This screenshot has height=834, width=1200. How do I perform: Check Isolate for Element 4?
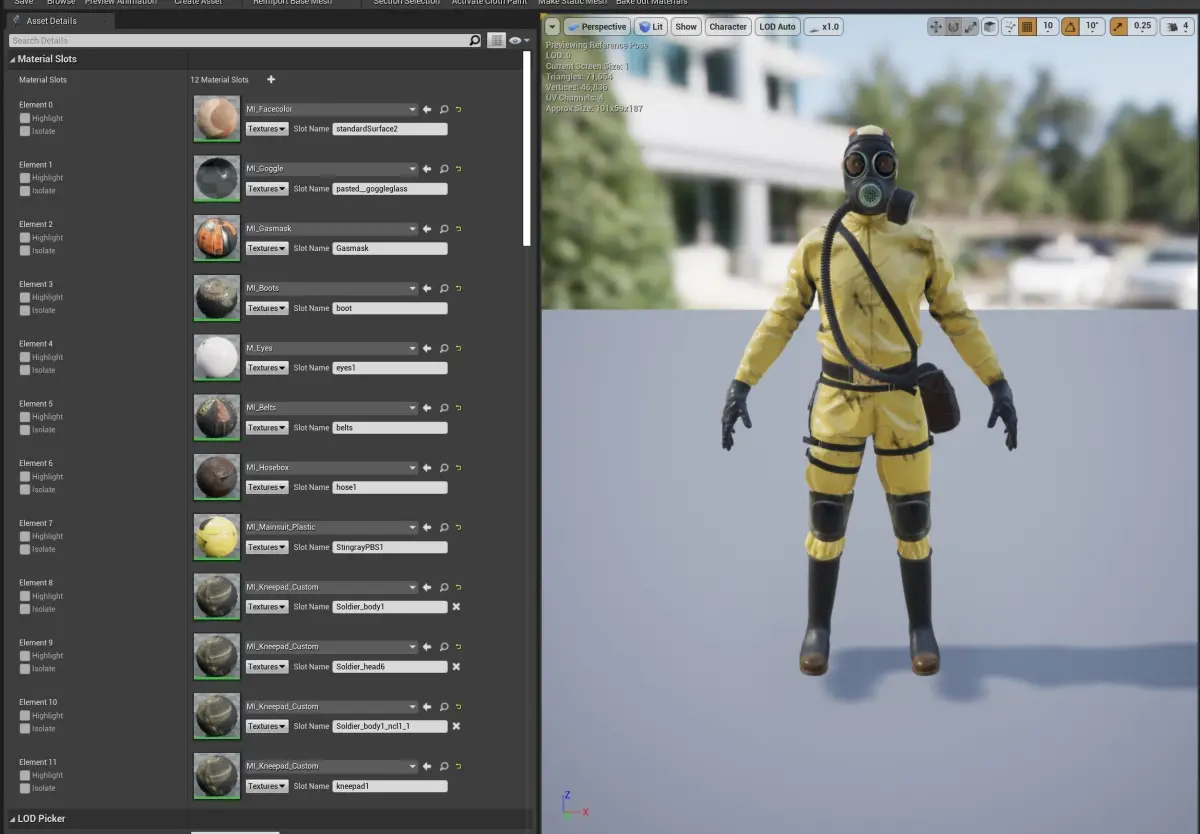coord(25,370)
